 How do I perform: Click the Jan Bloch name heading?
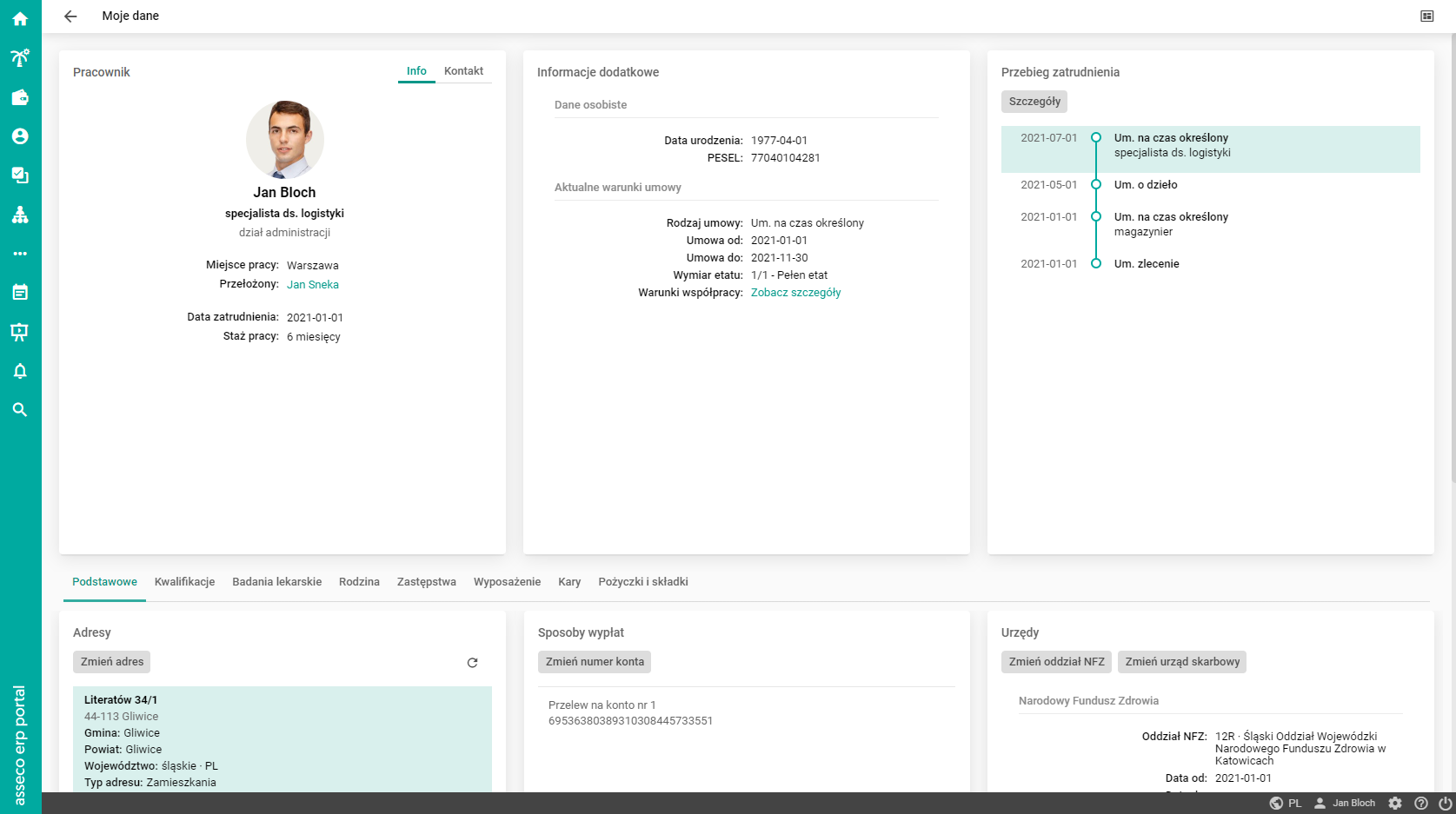284,193
